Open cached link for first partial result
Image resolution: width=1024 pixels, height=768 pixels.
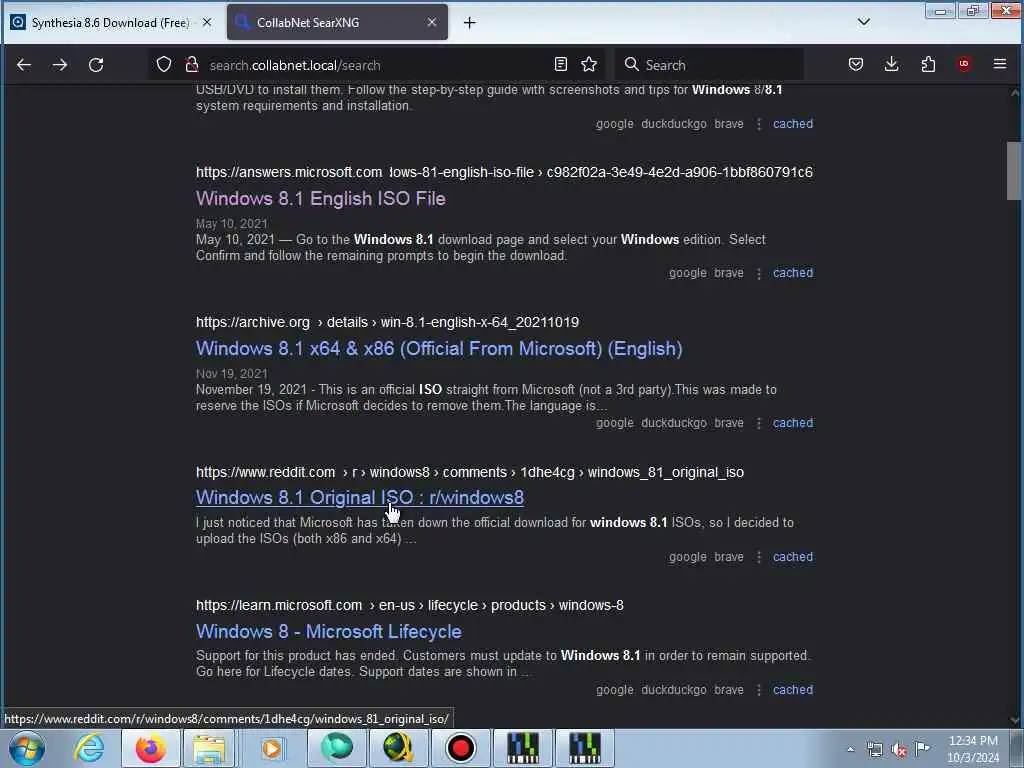793,124
